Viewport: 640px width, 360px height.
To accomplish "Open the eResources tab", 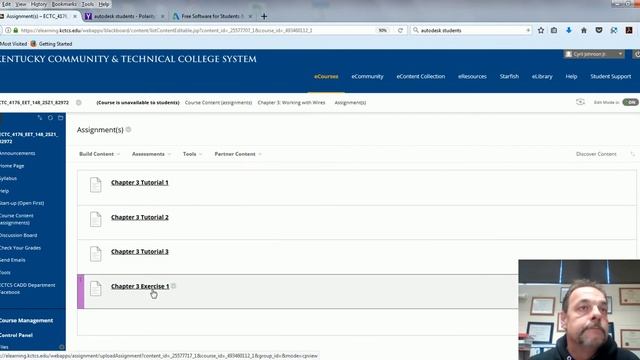I will pyautogui.click(x=472, y=76).
